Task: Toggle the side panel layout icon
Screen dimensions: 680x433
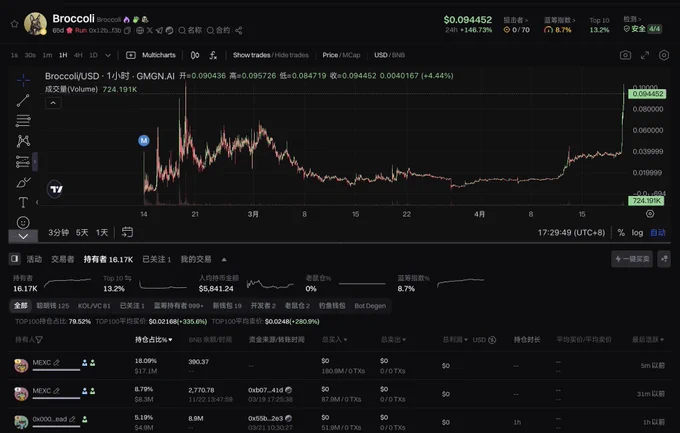Action: pyautogui.click(x=15, y=259)
